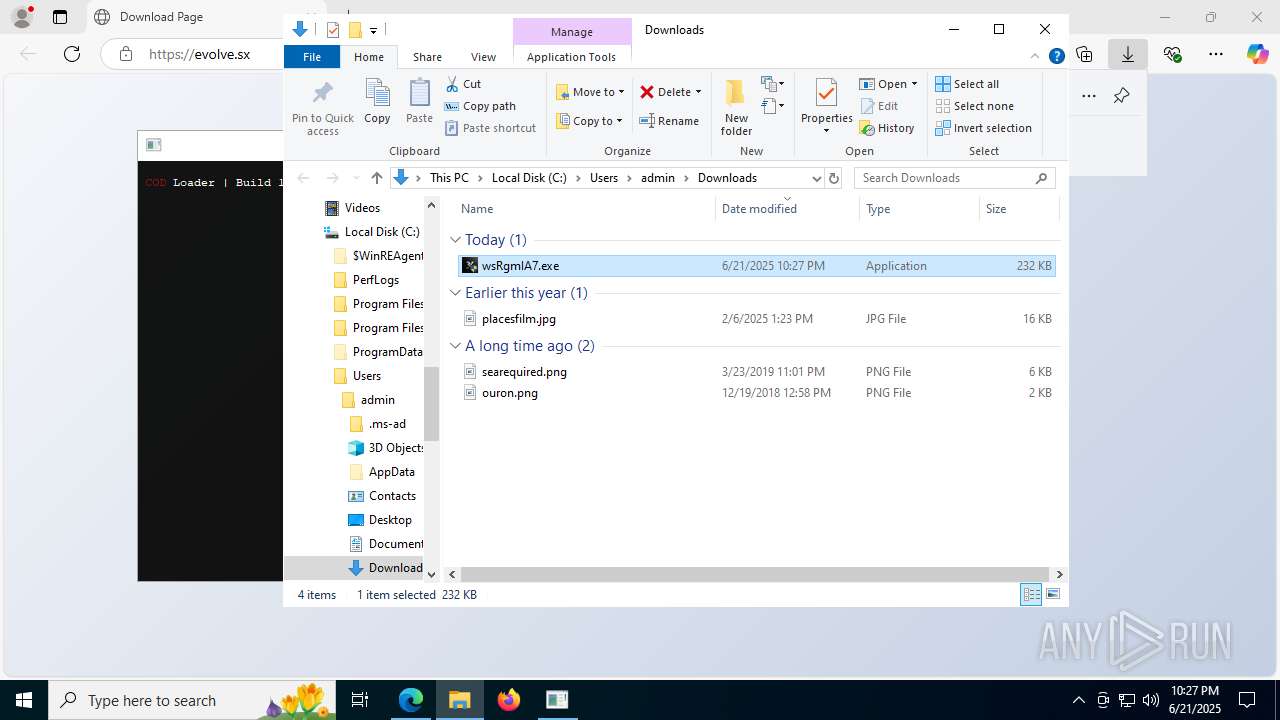Click Users in the address path
1280x720 pixels.
pos(604,178)
